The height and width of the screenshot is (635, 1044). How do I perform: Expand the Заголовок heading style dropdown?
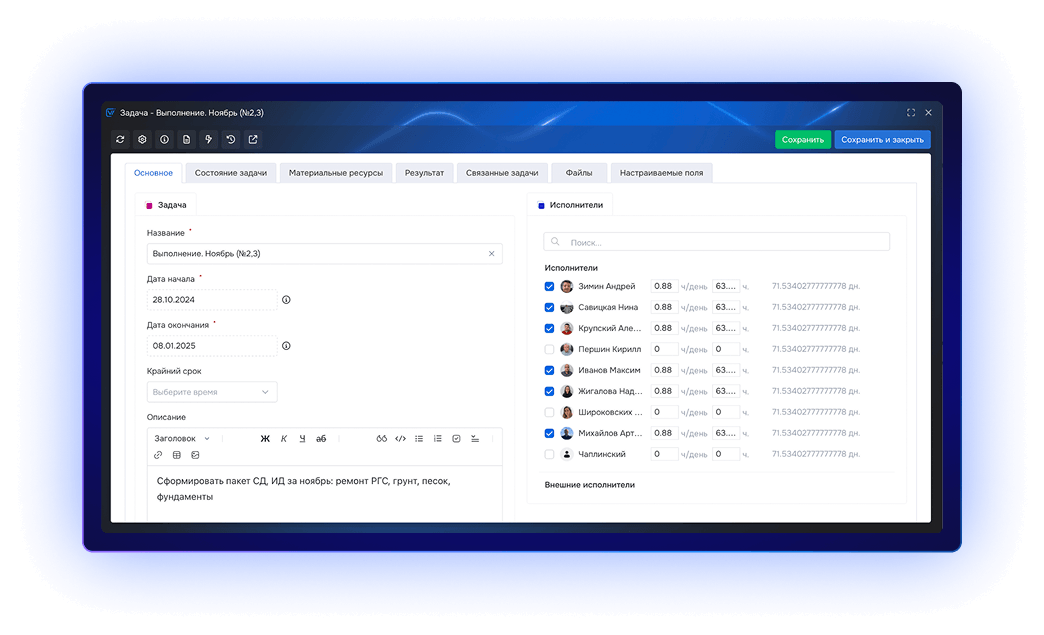coord(182,439)
